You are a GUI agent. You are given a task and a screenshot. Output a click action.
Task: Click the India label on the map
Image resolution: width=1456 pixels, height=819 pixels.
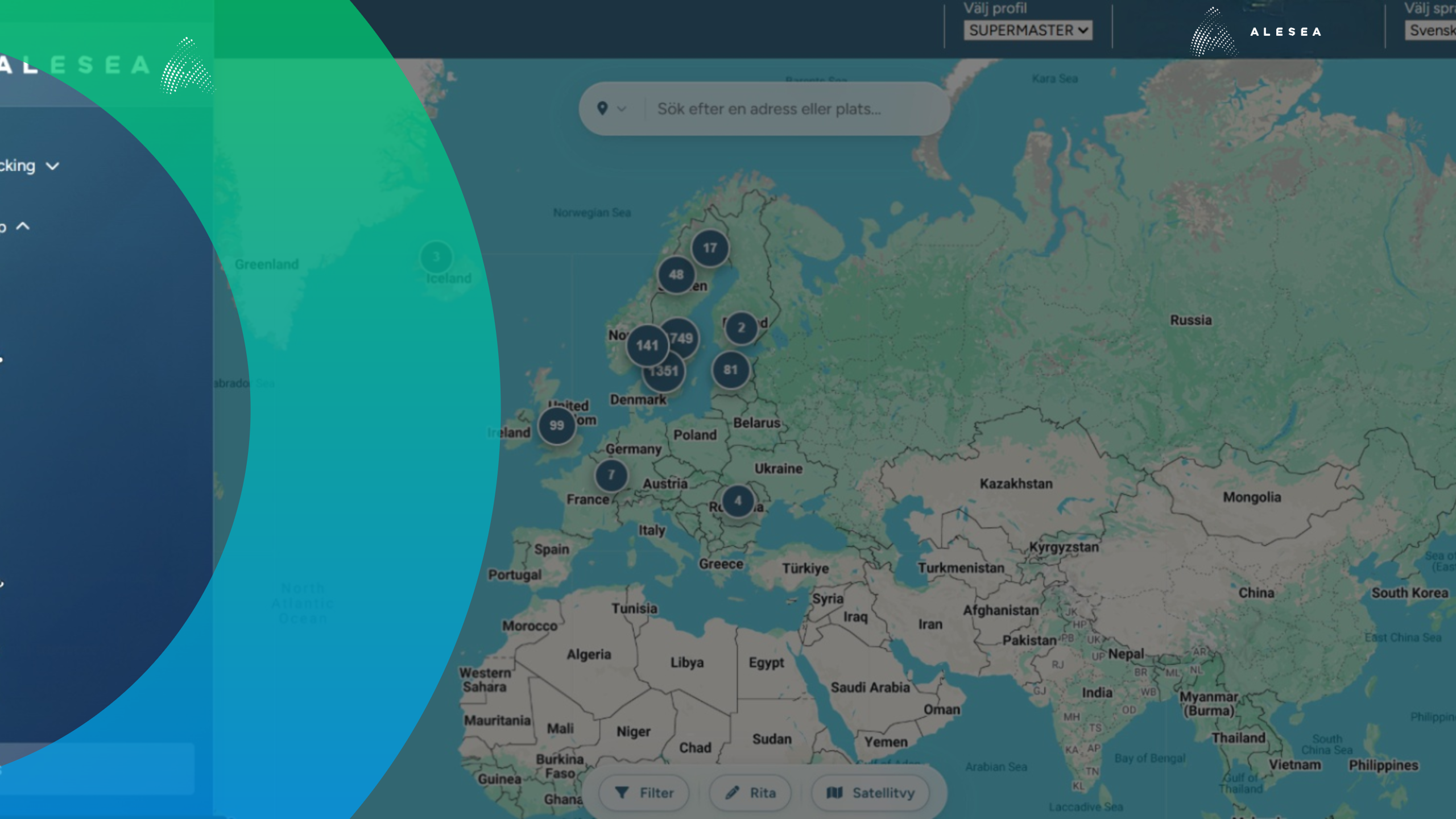pos(1097,693)
